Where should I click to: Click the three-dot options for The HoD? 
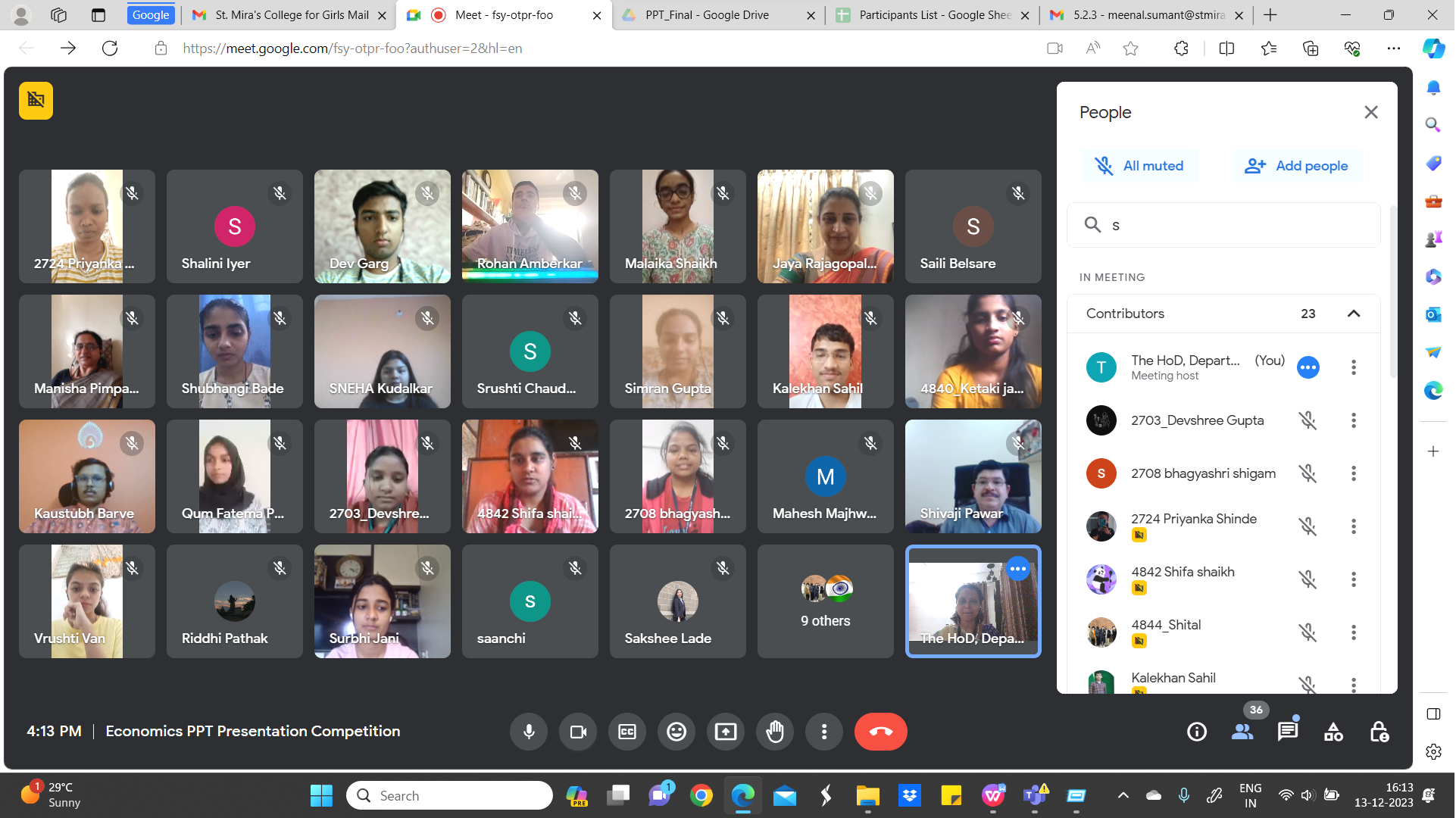(x=1353, y=367)
